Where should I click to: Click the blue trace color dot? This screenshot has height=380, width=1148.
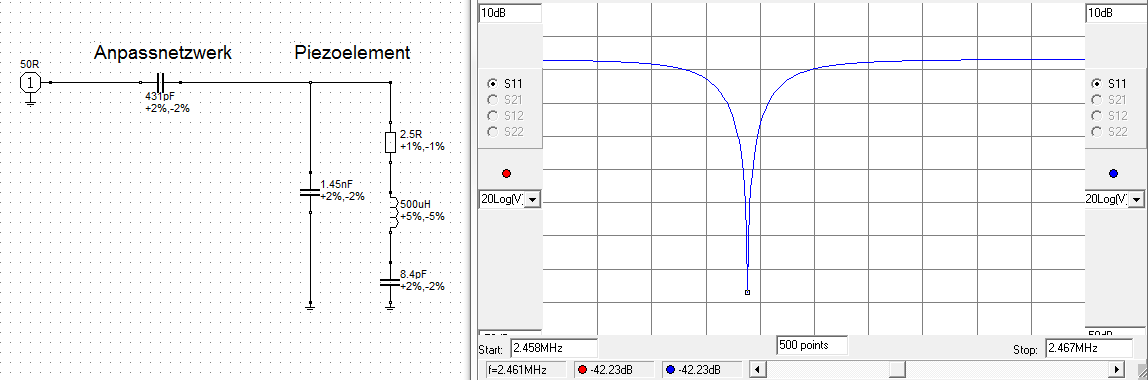(1114, 174)
